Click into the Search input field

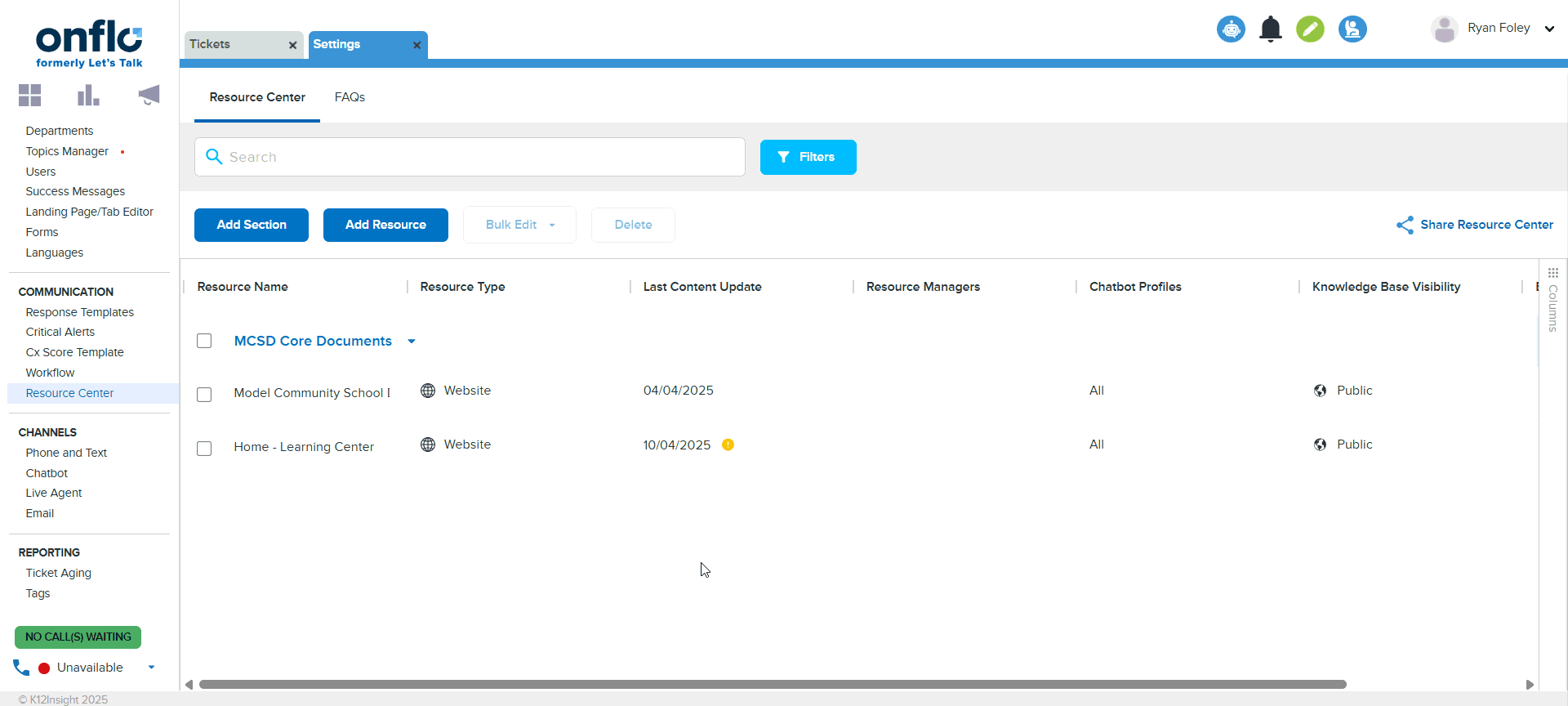click(482, 157)
